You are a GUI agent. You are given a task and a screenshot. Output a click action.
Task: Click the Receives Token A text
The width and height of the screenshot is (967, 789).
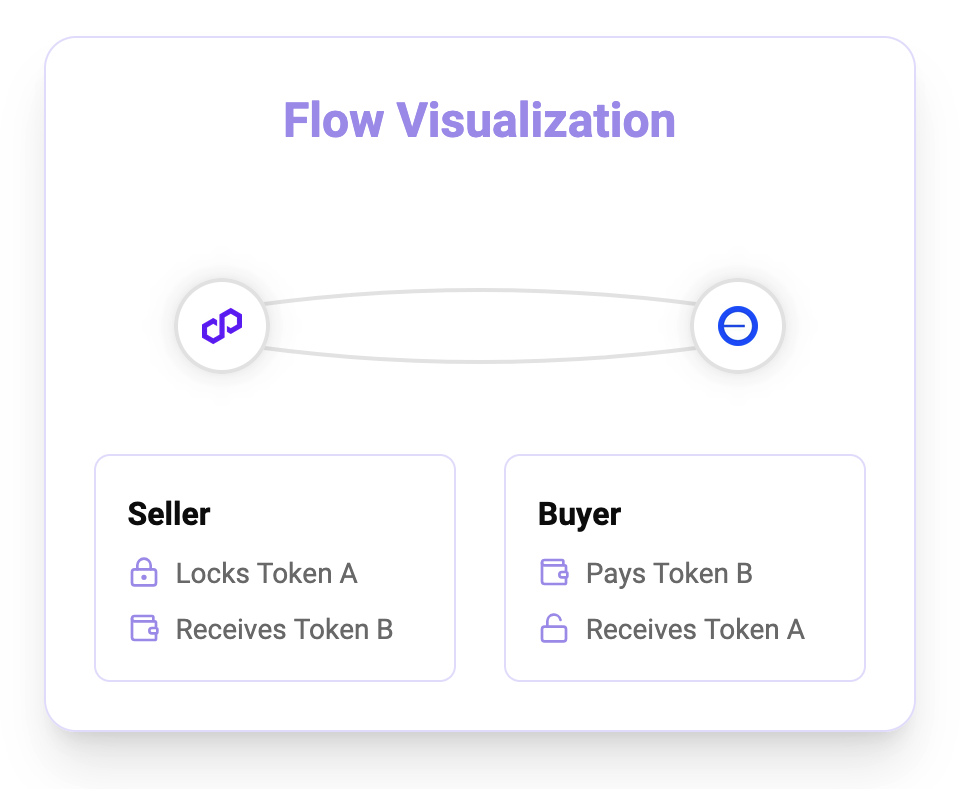tap(695, 629)
